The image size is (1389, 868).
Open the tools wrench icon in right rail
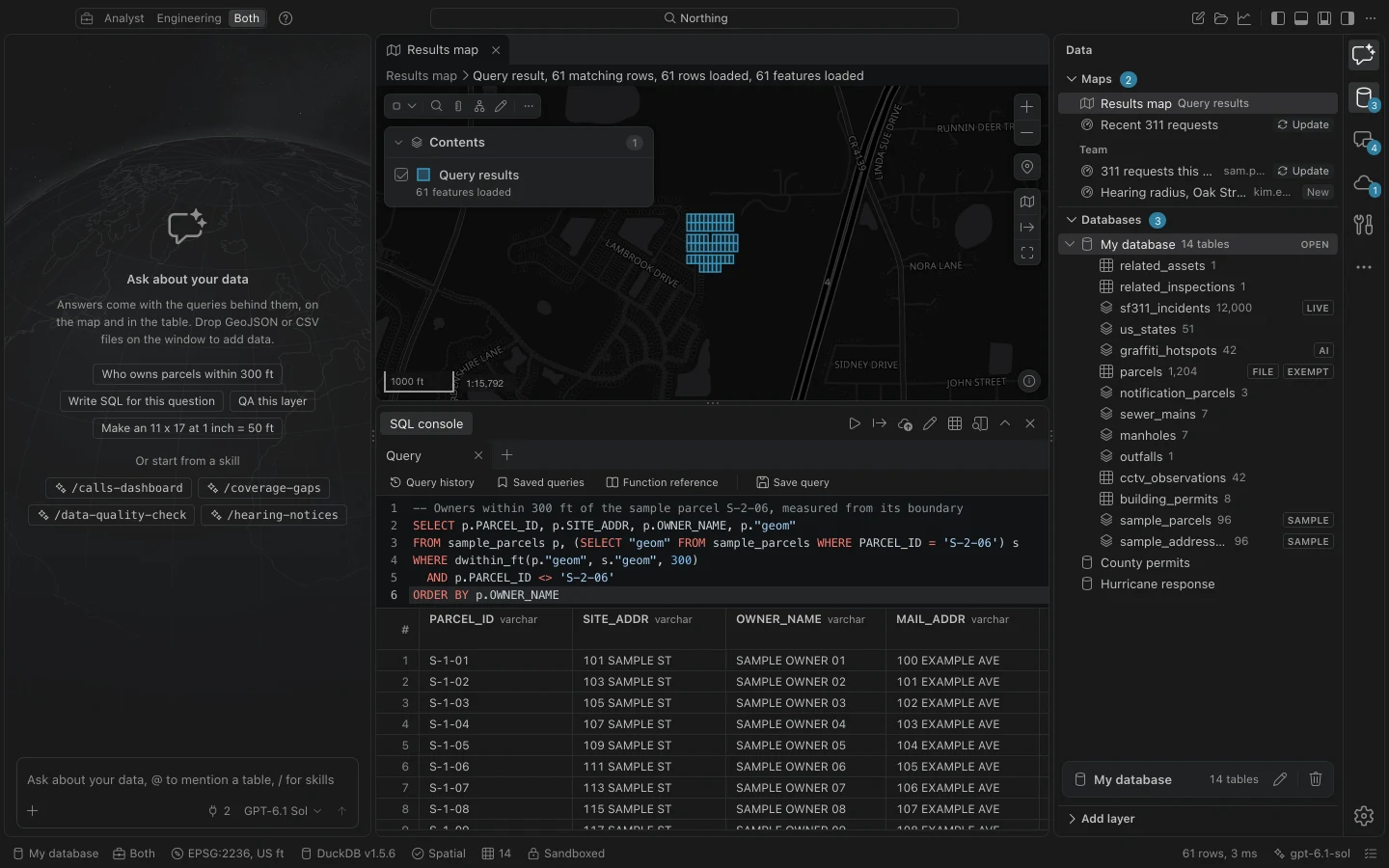tap(1364, 225)
